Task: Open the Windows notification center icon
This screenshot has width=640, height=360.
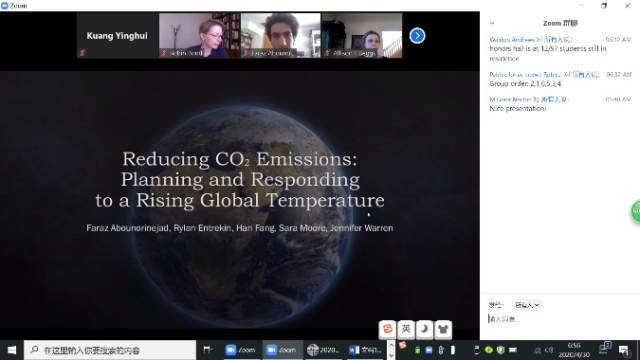Action: pyautogui.click(x=623, y=350)
